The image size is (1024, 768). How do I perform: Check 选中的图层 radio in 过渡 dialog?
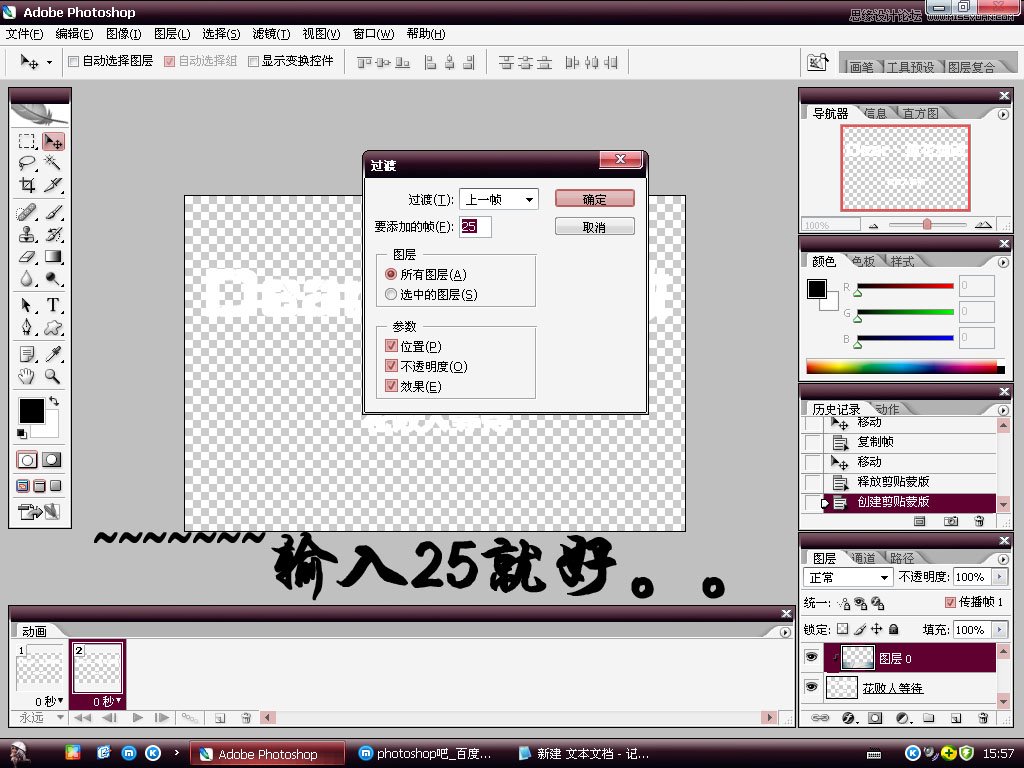[x=389, y=291]
